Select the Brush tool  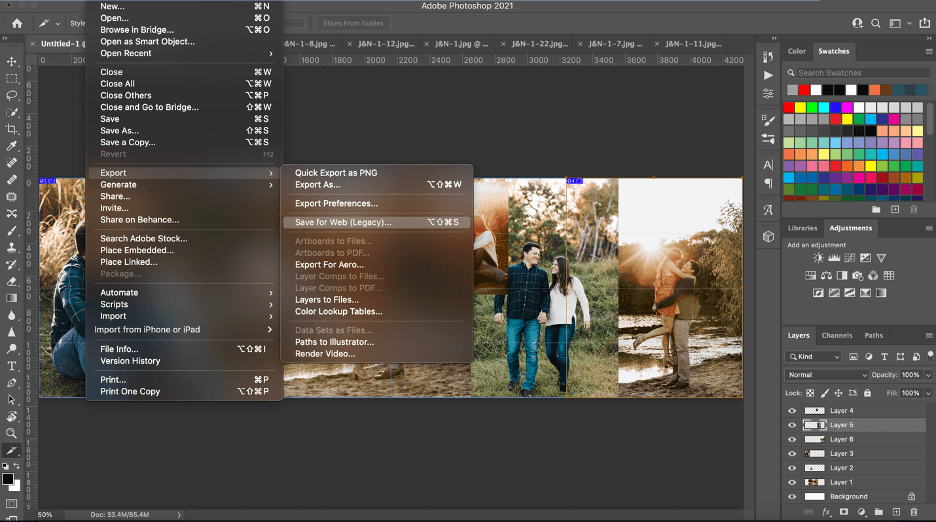pyautogui.click(x=11, y=231)
